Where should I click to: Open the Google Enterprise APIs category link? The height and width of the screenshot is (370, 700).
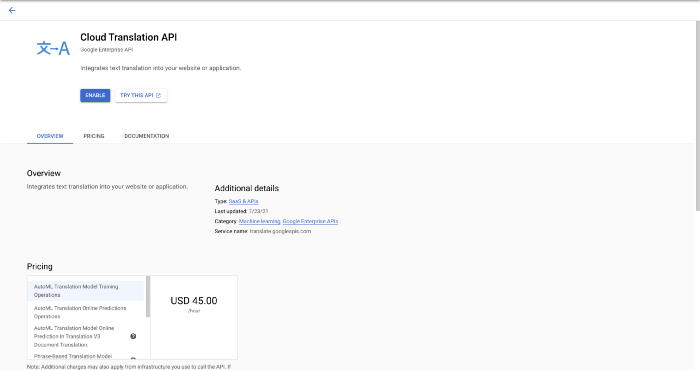coord(310,221)
